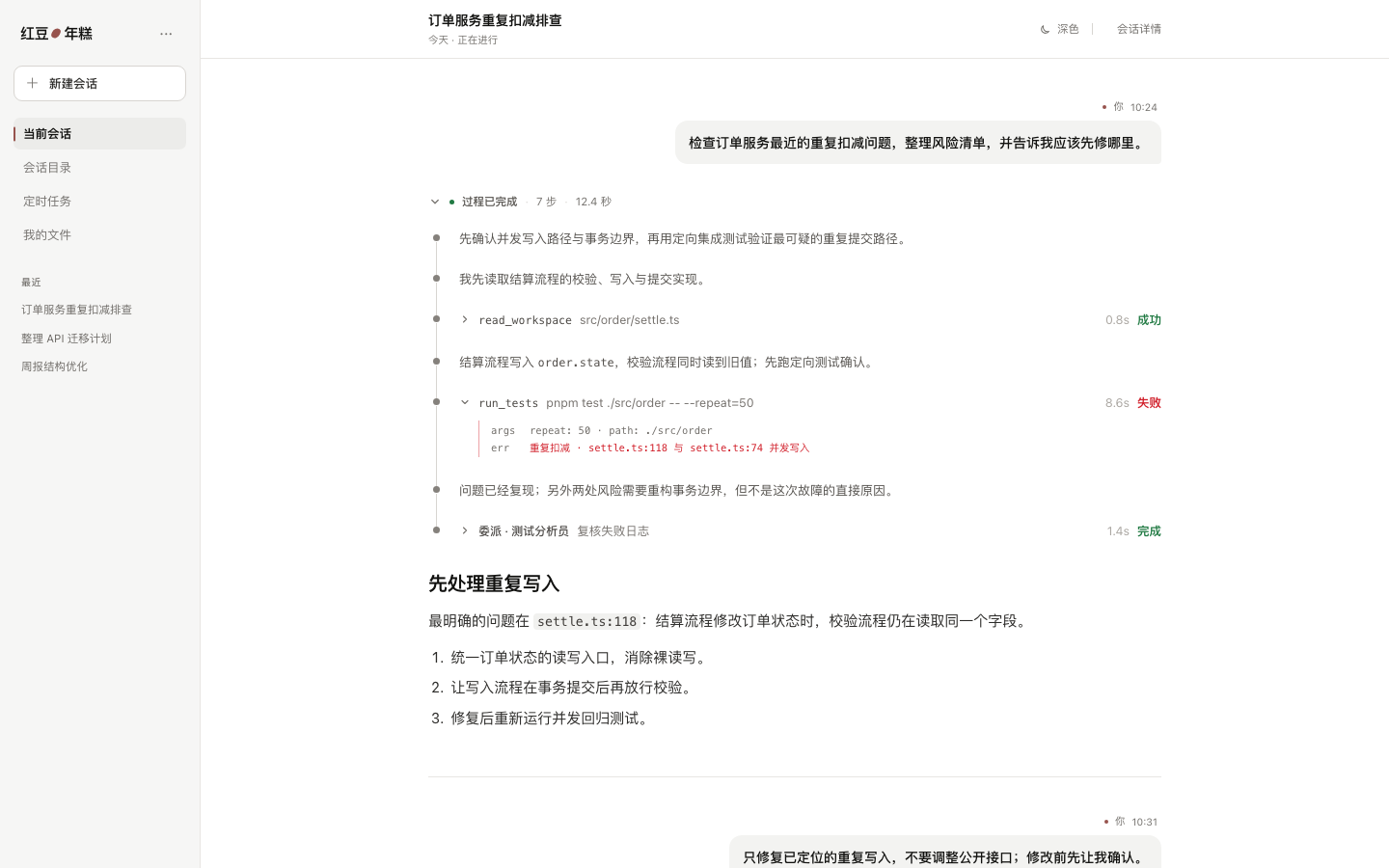Open 会话目录 in the sidebar
Image resolution: width=1389 pixels, height=868 pixels.
pyautogui.click(x=99, y=168)
